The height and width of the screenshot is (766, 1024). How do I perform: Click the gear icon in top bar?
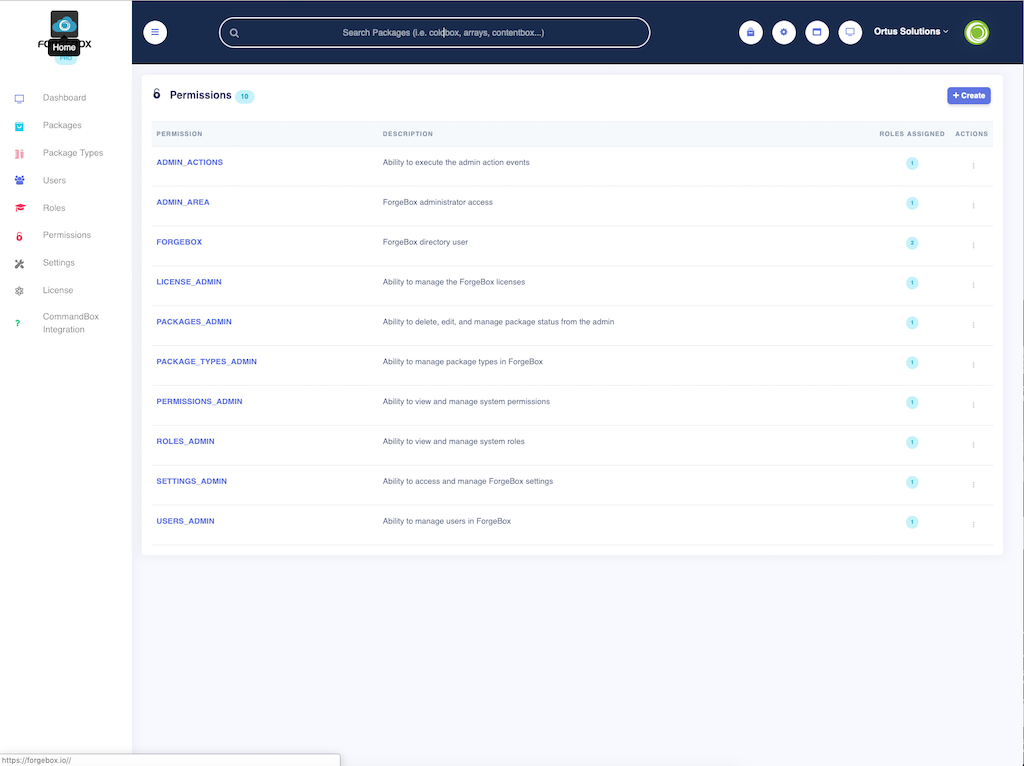[784, 32]
